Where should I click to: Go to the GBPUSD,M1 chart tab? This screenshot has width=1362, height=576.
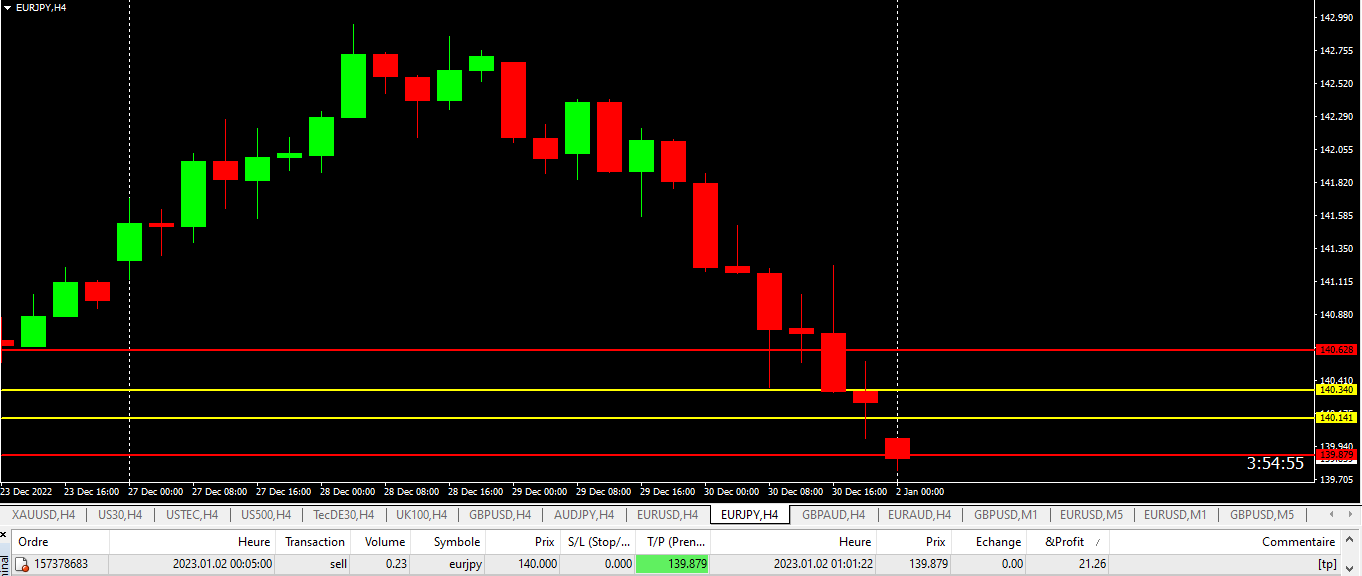click(1005, 515)
